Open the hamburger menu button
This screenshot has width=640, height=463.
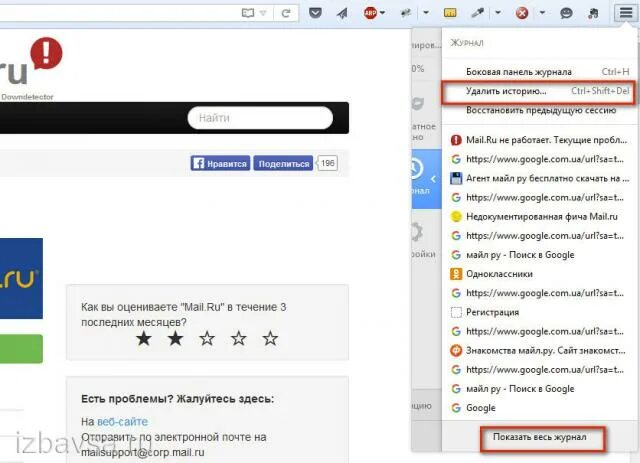click(625, 13)
